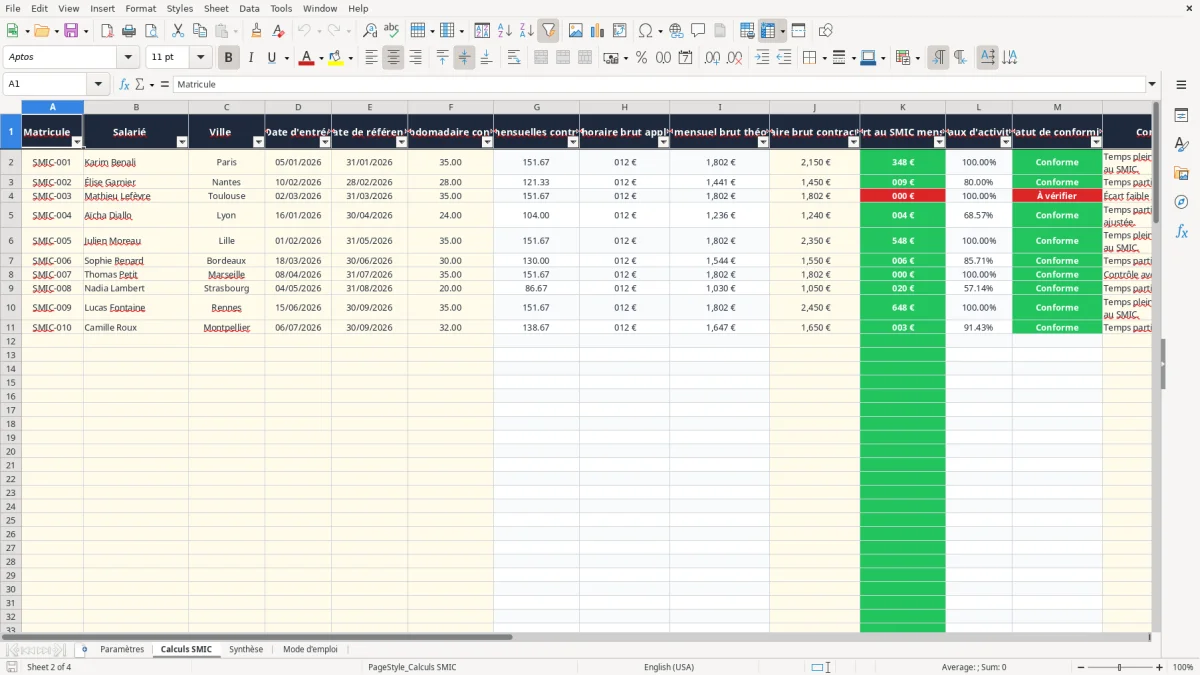Click the Clear Direct Formatting icon
Image resolution: width=1200 pixels, height=675 pixels.
(x=278, y=31)
